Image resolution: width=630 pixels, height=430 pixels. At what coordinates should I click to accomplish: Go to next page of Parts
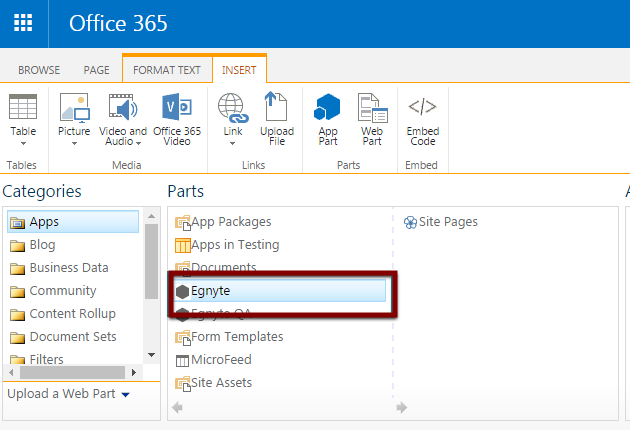point(401,408)
